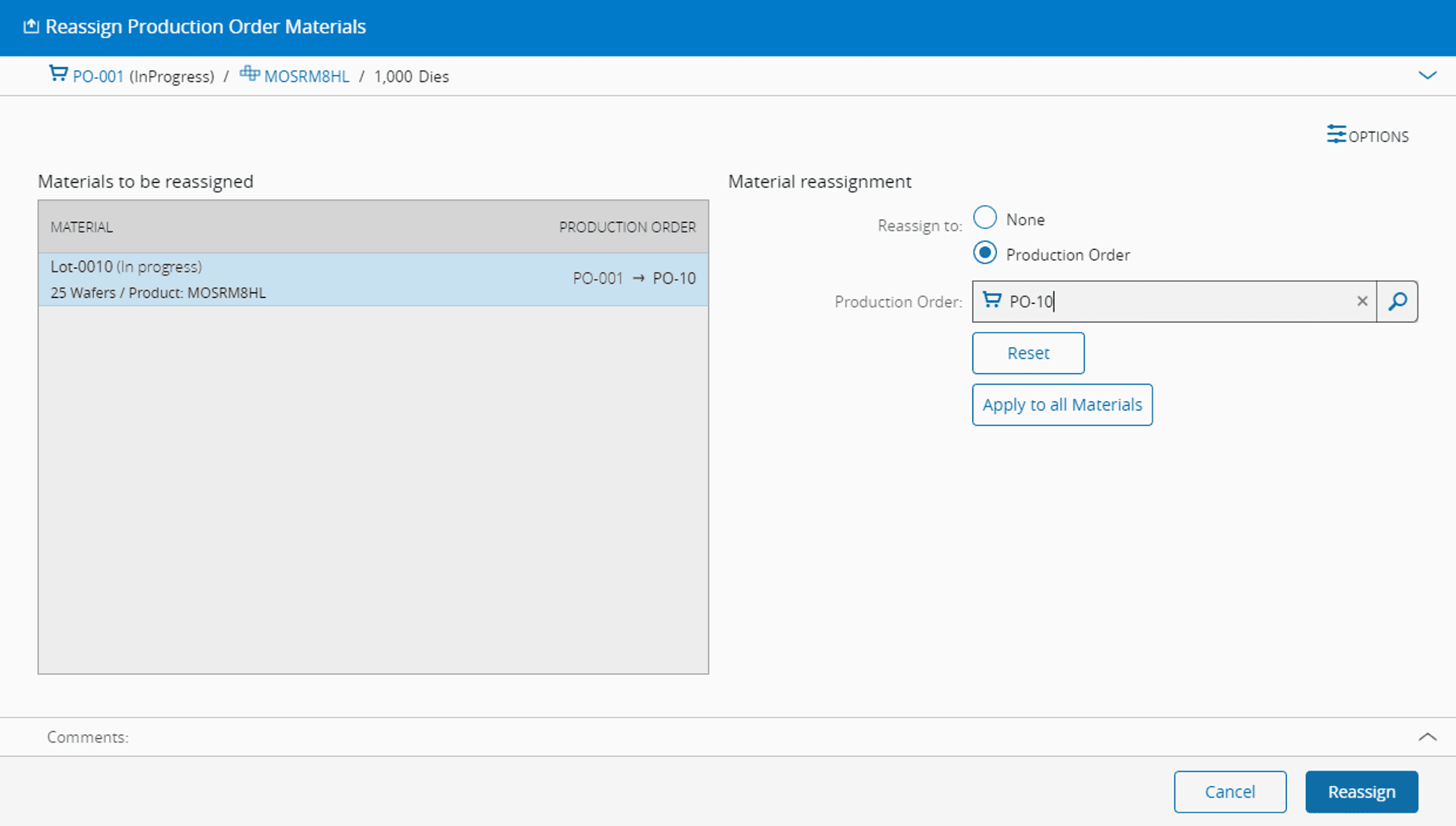Screen dimensions: 1456x826
Task: Select the None radio option
Action: point(985,218)
